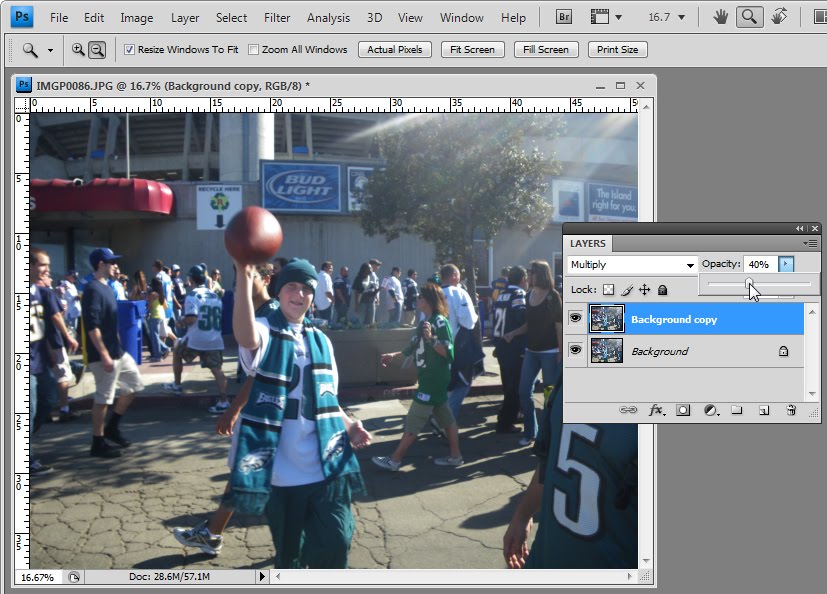Open the Select menu

(232, 17)
